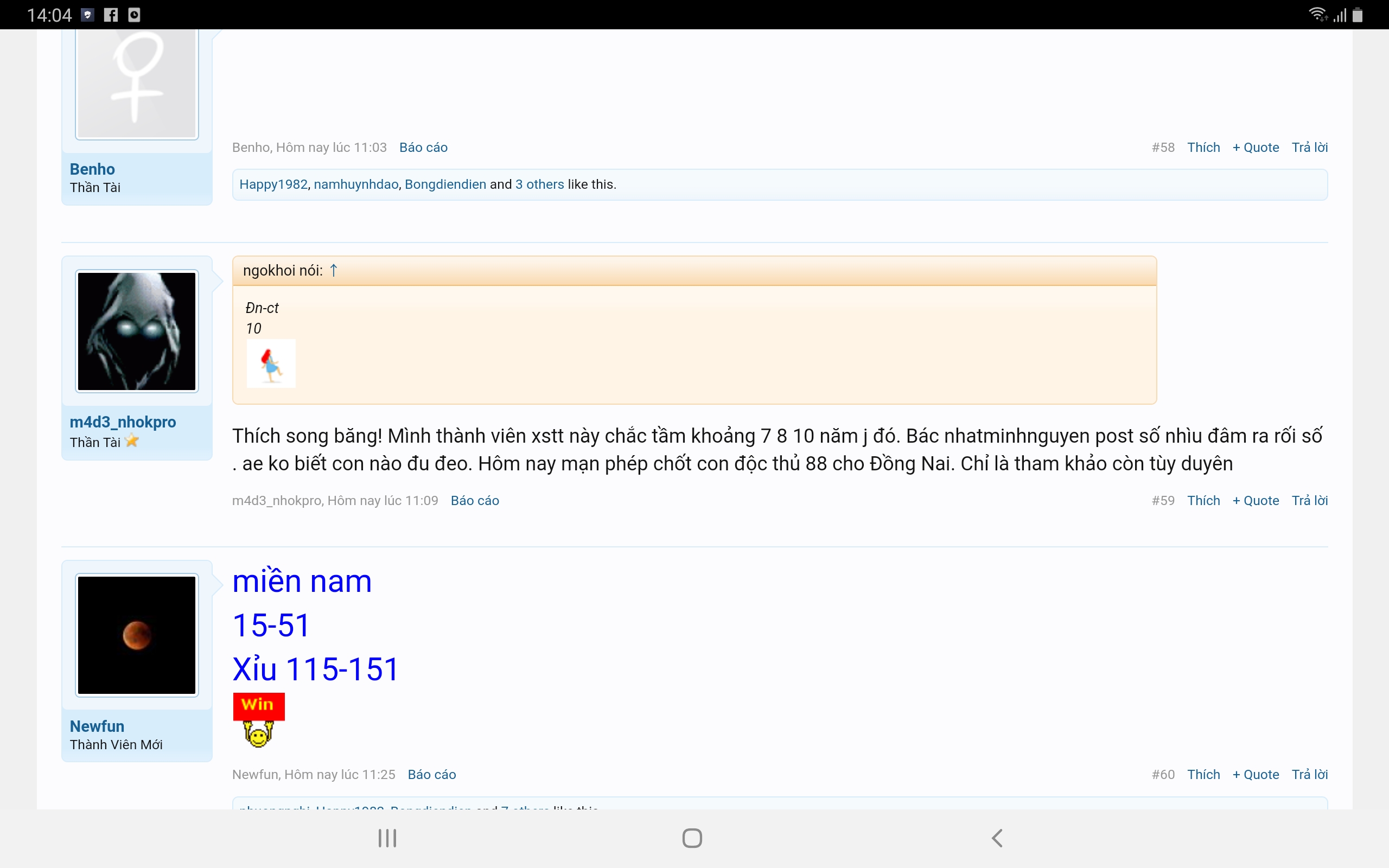Tap the Android back arrow icon
This screenshot has width=1389, height=868.
[x=998, y=838]
